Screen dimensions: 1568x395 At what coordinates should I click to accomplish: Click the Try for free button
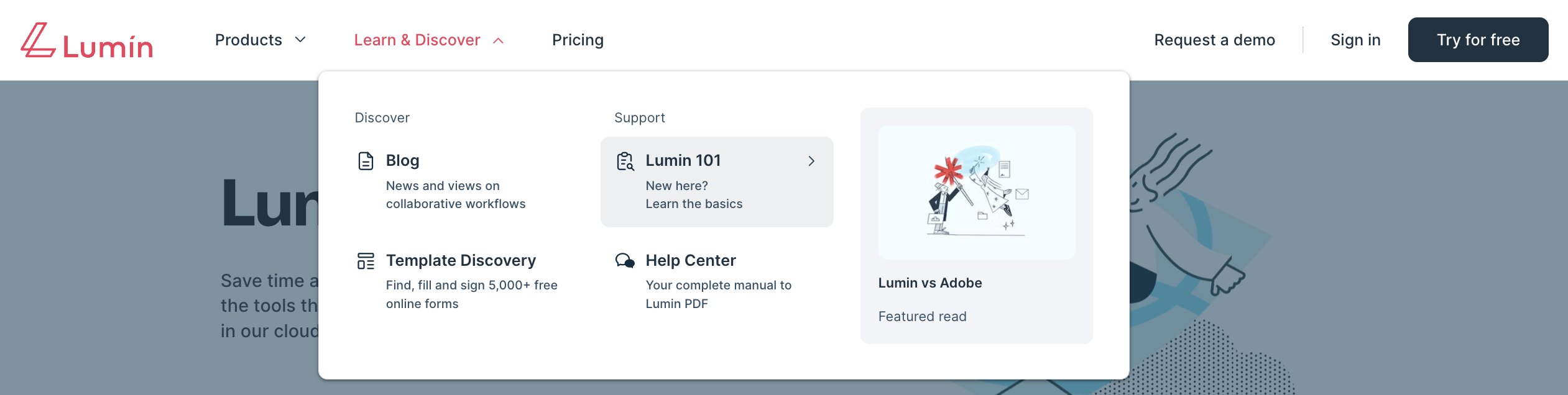1478,40
